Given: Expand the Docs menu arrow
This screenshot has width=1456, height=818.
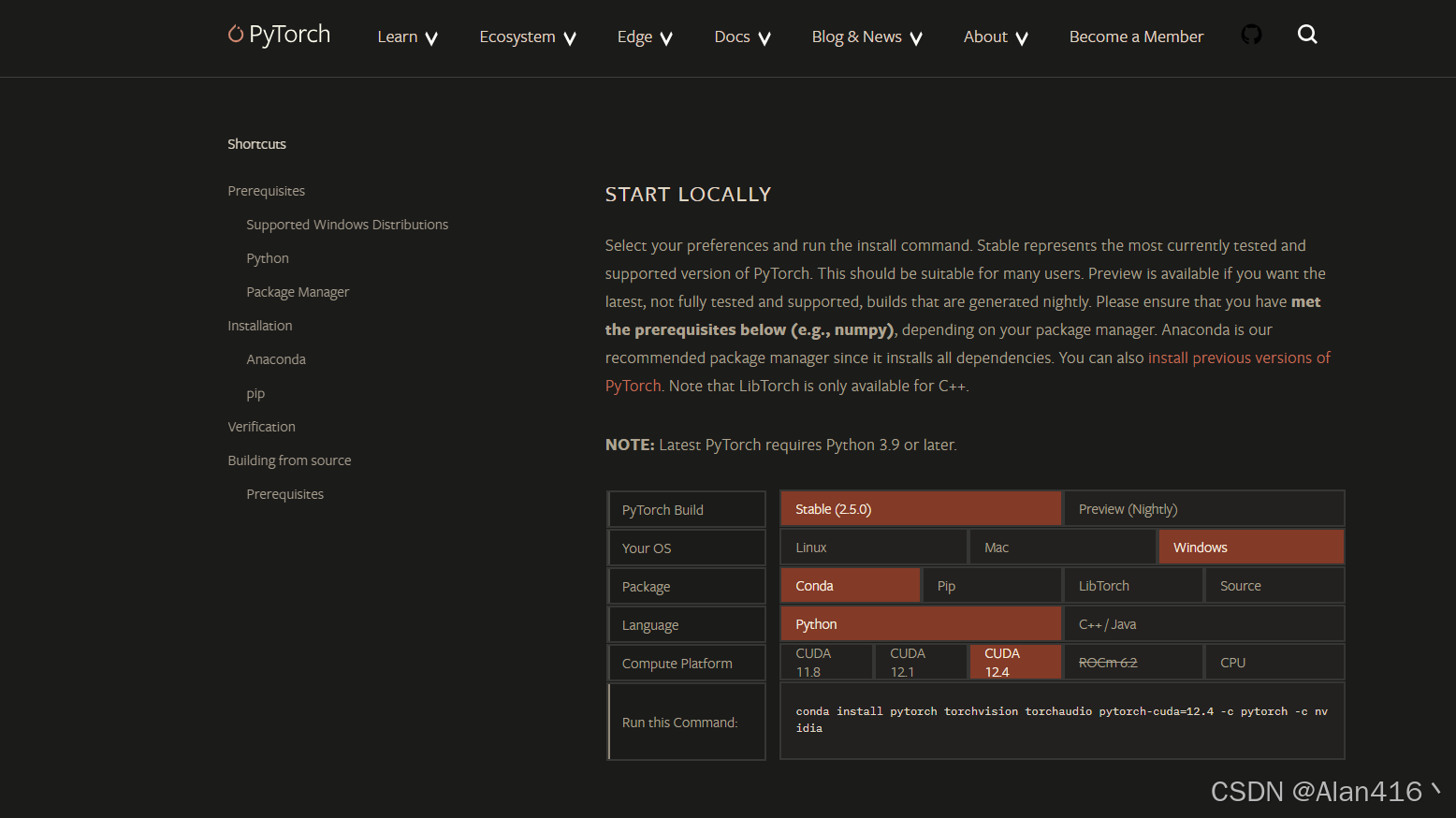Looking at the screenshot, I should [x=764, y=38].
